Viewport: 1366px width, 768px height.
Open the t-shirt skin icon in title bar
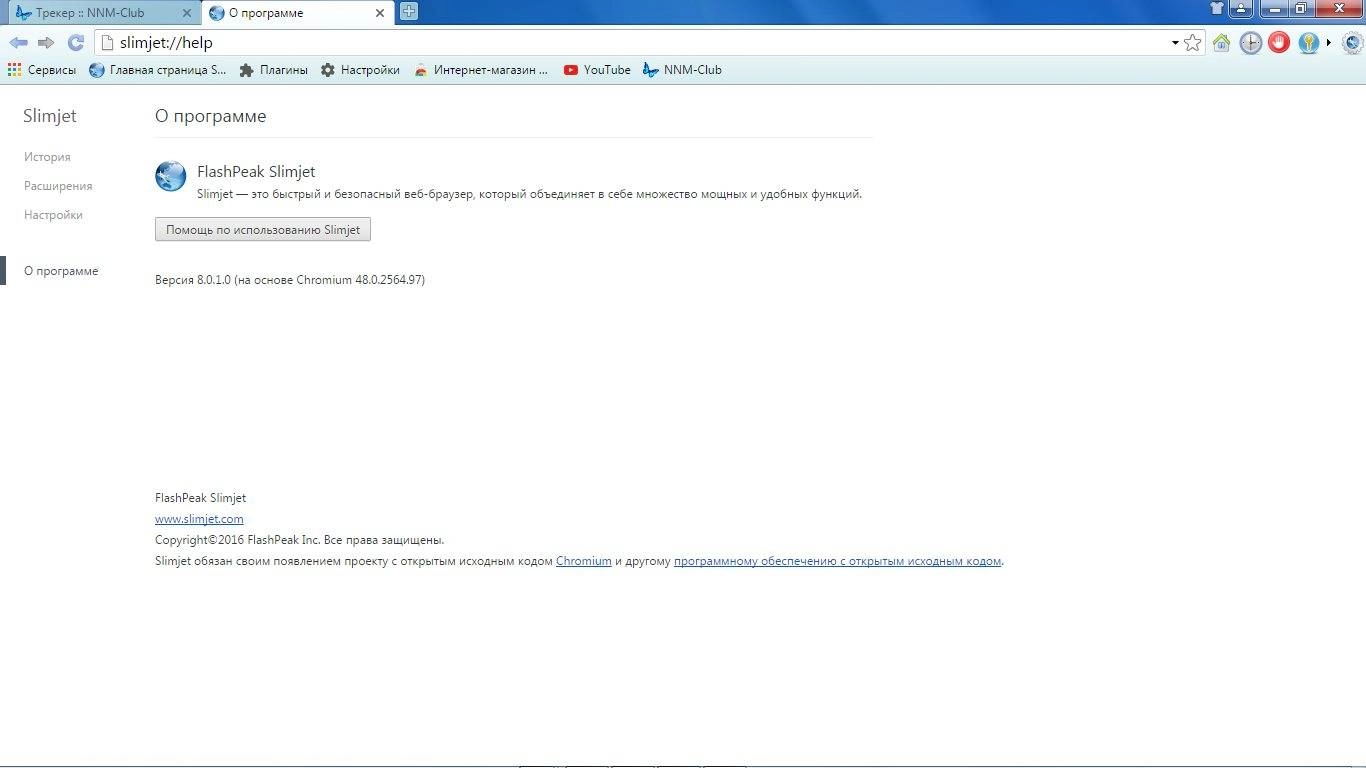(1216, 8)
